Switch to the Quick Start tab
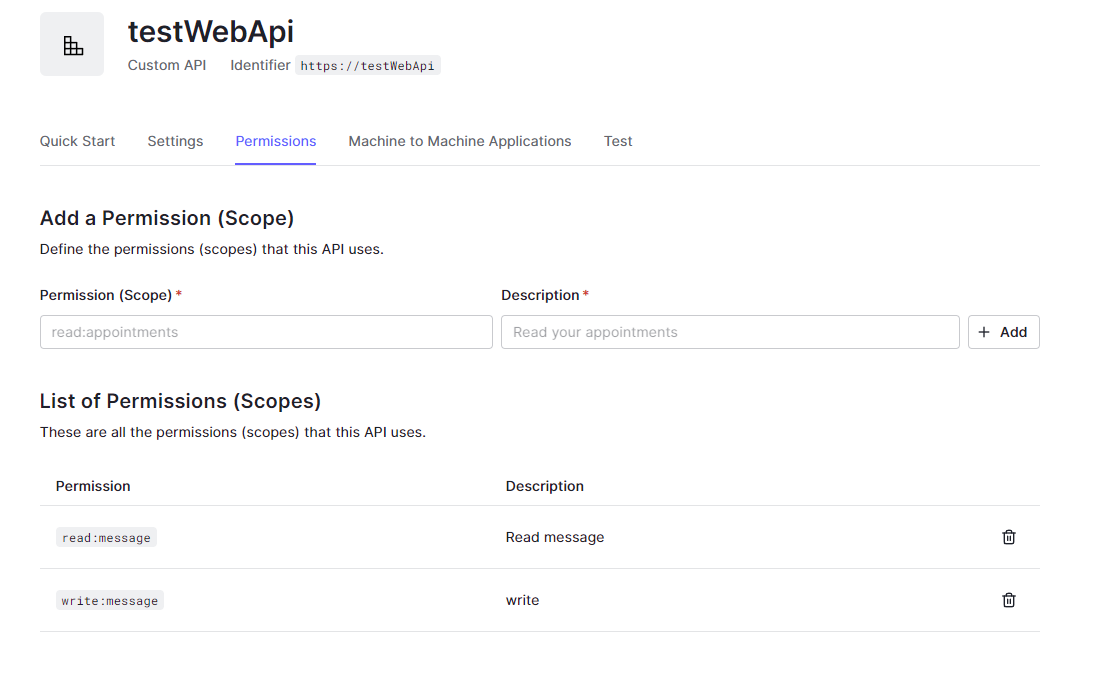Image resolution: width=1103 pixels, height=696 pixels. [x=77, y=141]
